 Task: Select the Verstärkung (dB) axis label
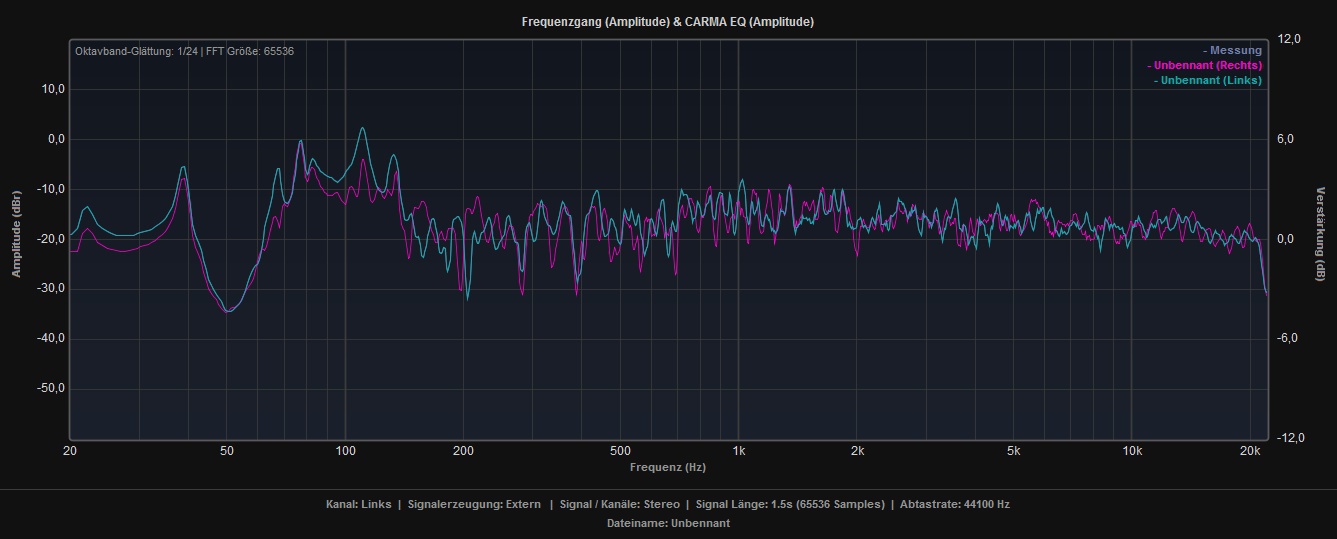[x=1320, y=234]
